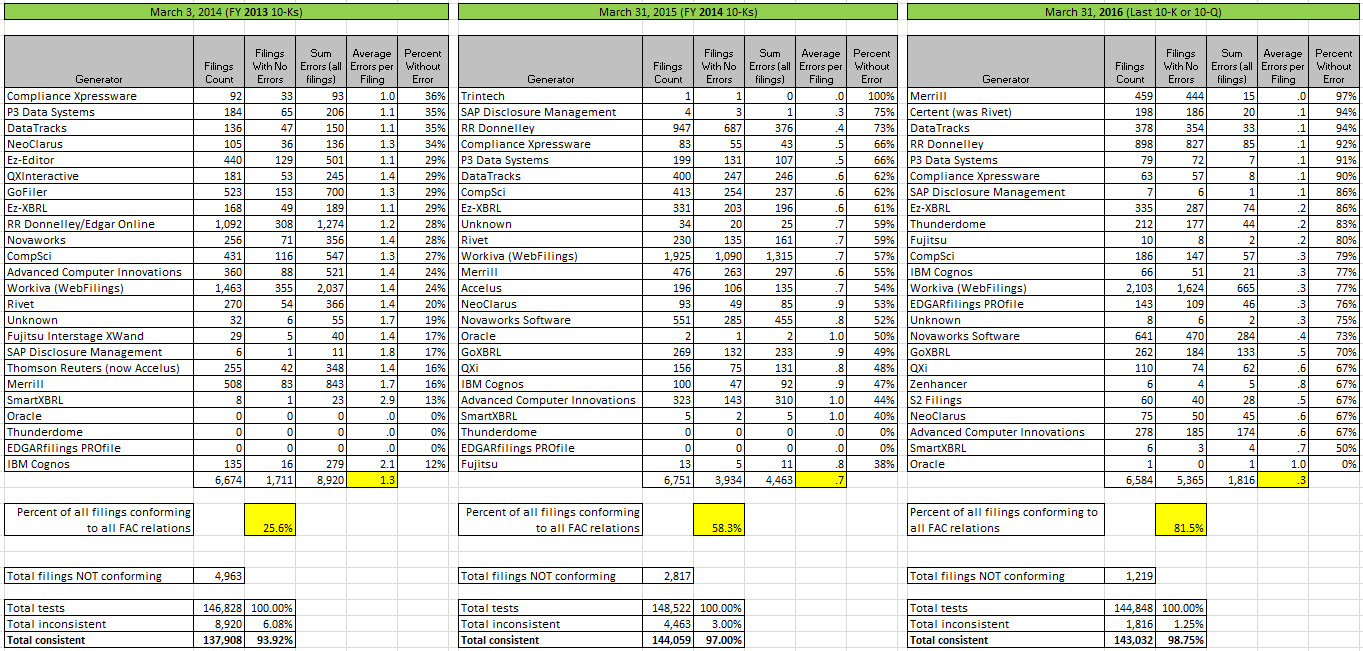Select the 6,584 filings count total
This screenshot has height=651, width=1363.
pos(1130,480)
